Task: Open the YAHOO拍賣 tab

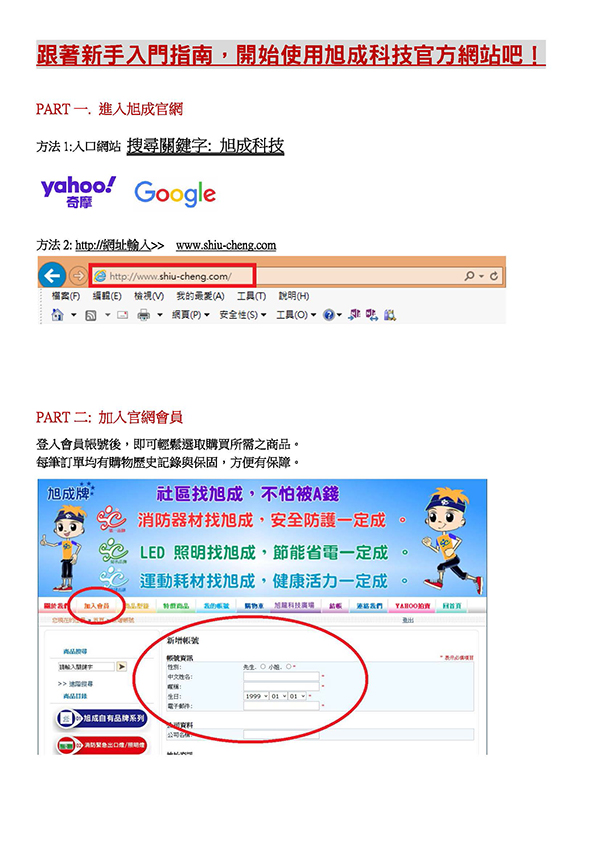Action: pos(412,606)
